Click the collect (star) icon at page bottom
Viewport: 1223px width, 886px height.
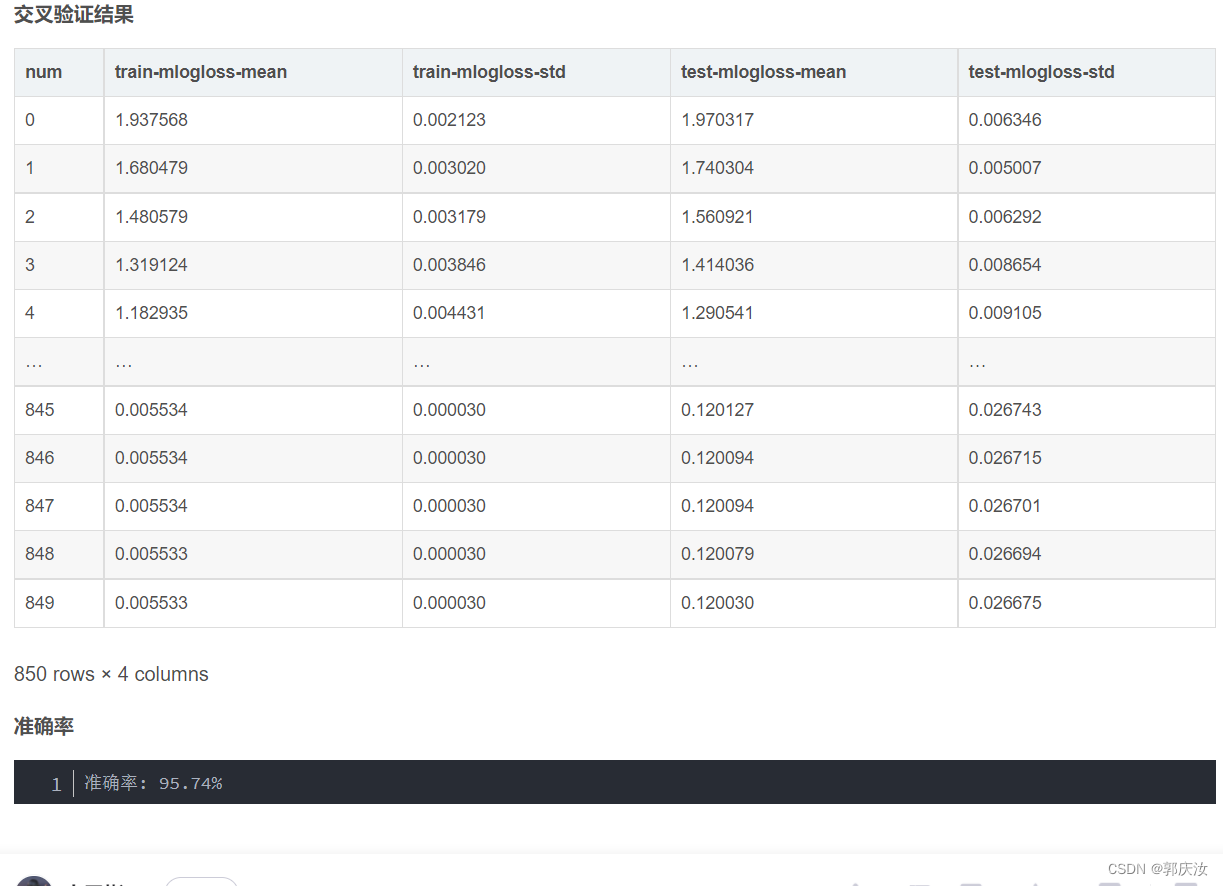click(x=970, y=884)
